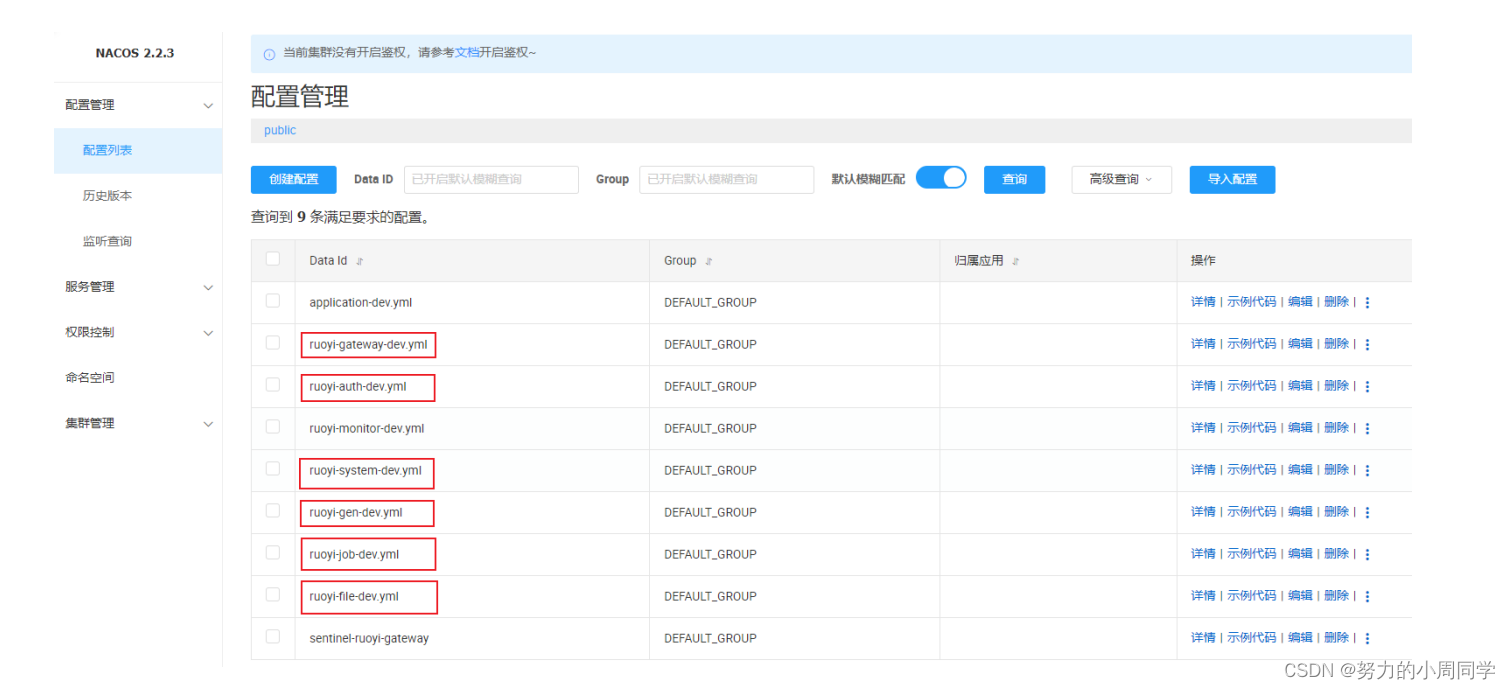The height and width of the screenshot is (689, 1510).
Task: Open more actions for sentinel-ruoyi-gateway row
Action: click(x=1367, y=639)
